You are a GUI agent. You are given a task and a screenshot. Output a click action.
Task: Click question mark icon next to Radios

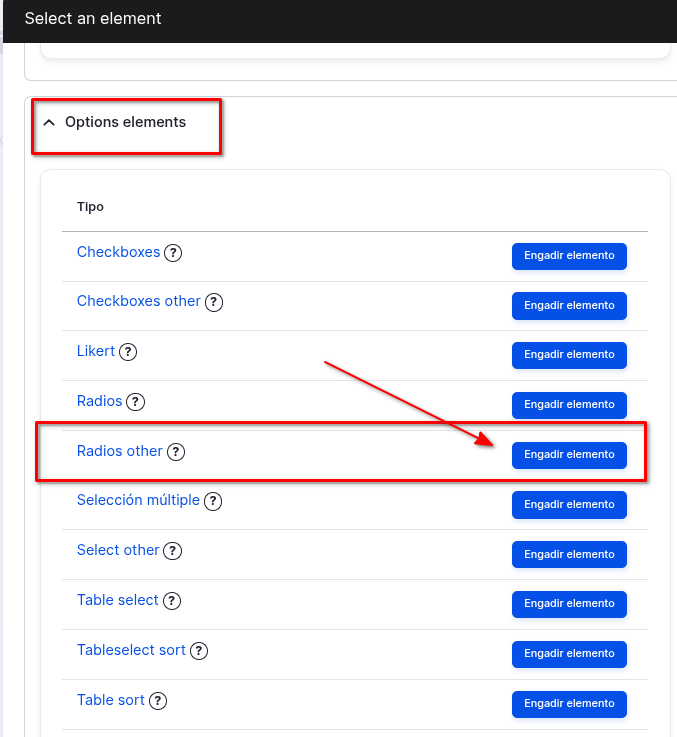point(136,402)
